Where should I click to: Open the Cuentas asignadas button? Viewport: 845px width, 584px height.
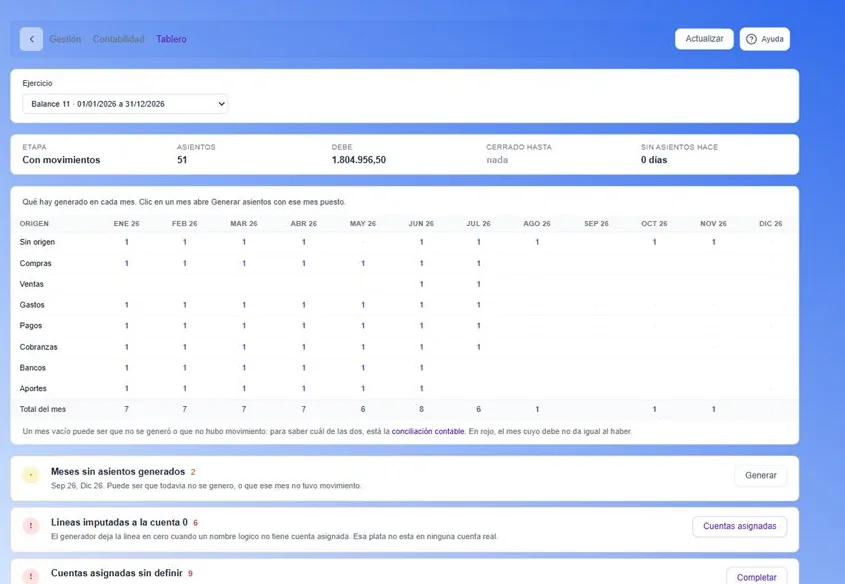coord(739,526)
